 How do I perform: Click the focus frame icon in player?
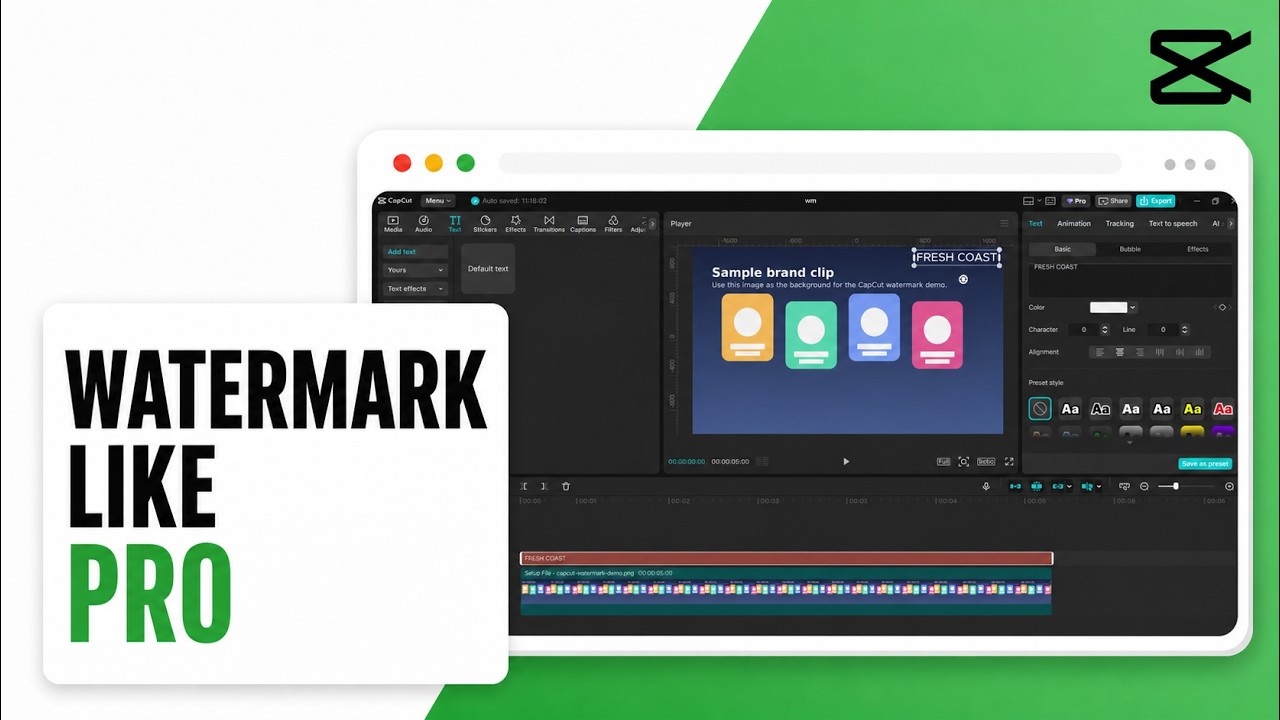pos(963,461)
